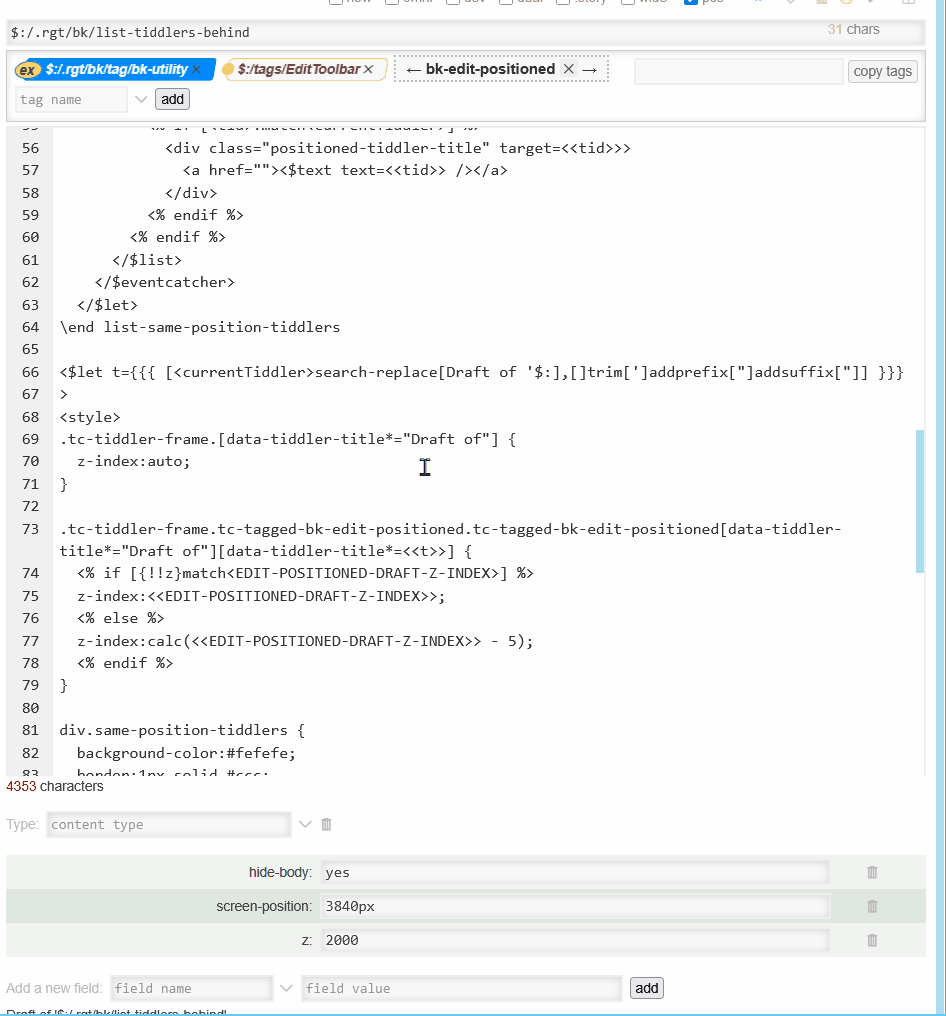This screenshot has height=1016, width=946.
Task: Click the copy tags button
Action: [x=882, y=71]
